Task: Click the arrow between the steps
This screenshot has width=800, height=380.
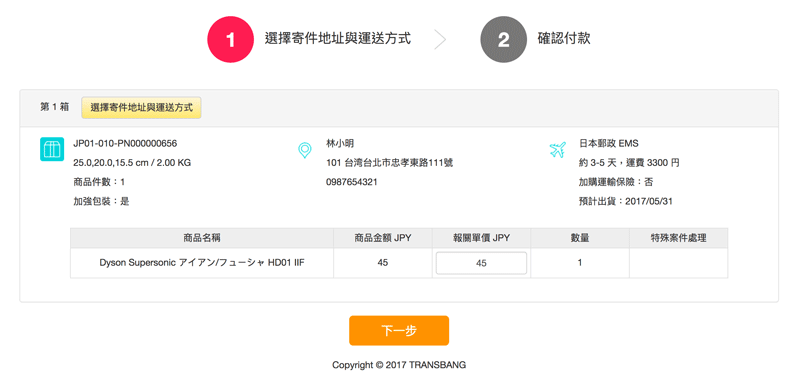Action: pyautogui.click(x=440, y=40)
